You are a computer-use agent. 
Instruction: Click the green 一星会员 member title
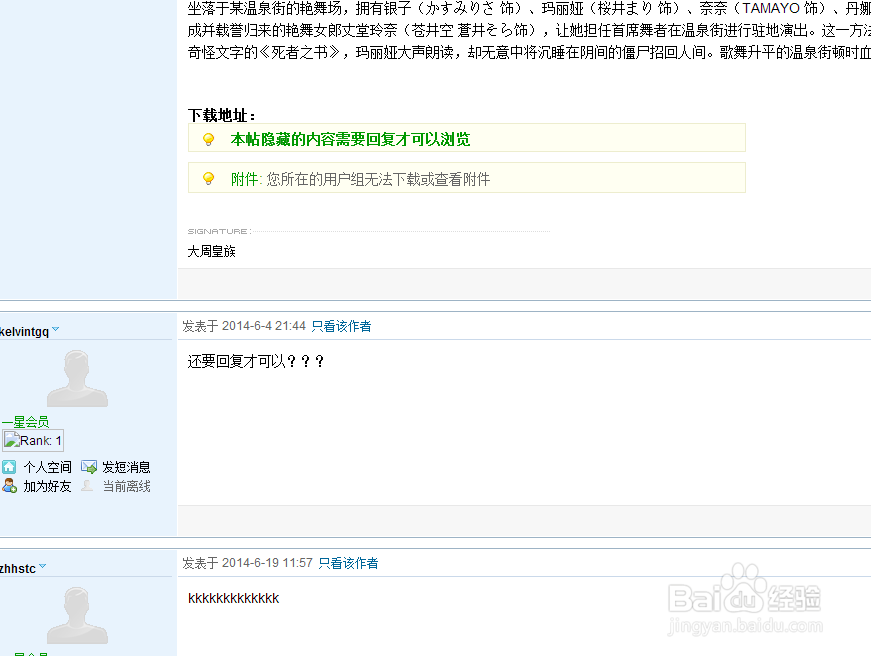coord(26,421)
